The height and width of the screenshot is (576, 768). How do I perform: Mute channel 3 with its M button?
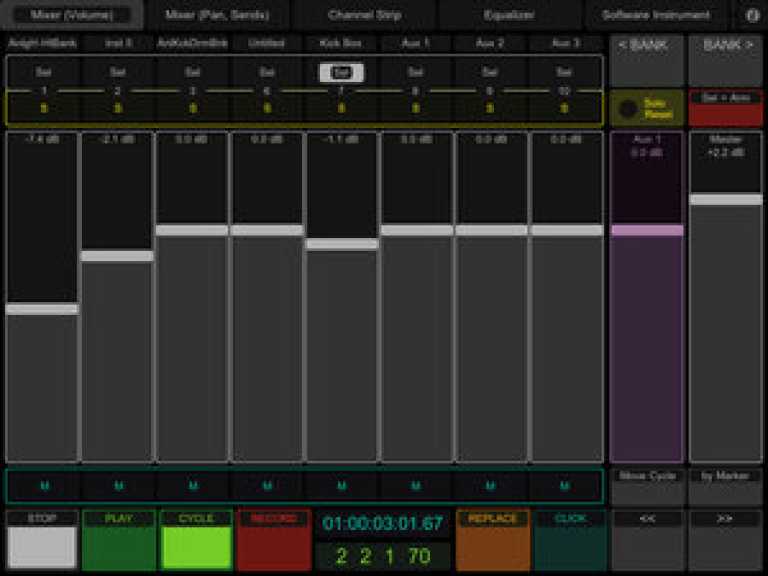[193, 486]
